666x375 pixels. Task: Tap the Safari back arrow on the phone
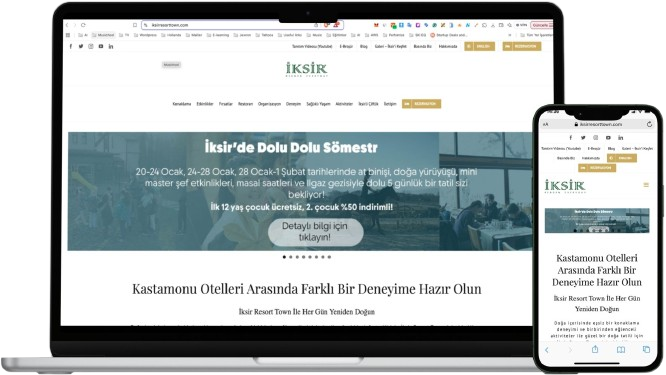(x=547, y=350)
